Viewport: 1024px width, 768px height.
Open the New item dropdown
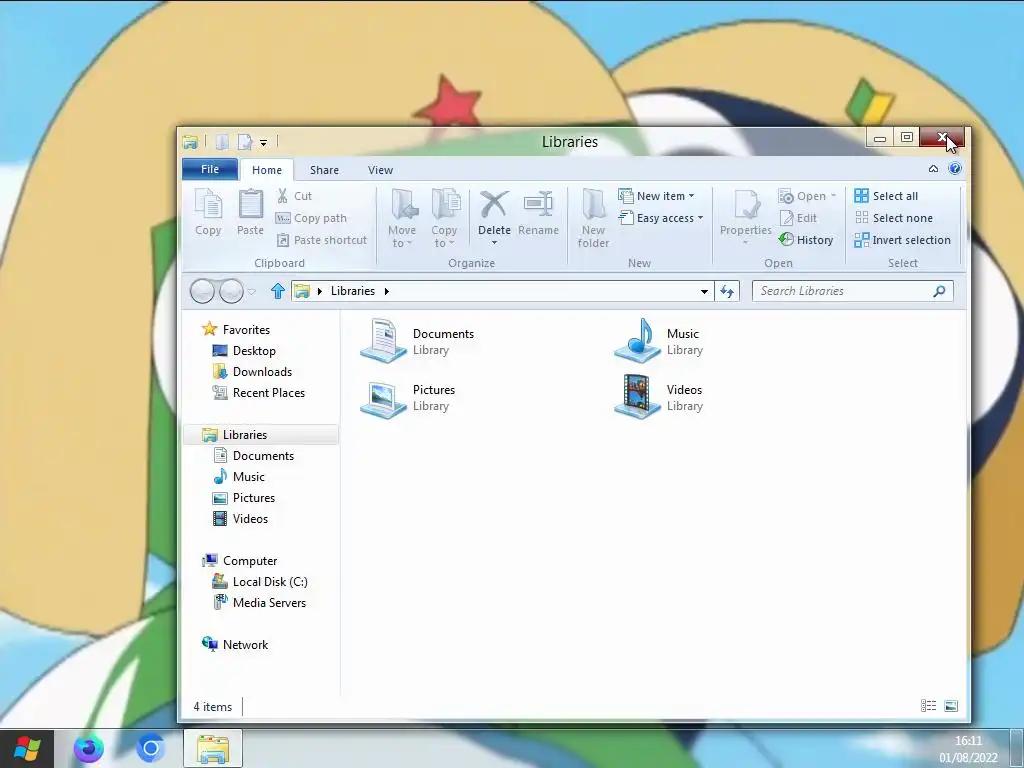point(656,196)
